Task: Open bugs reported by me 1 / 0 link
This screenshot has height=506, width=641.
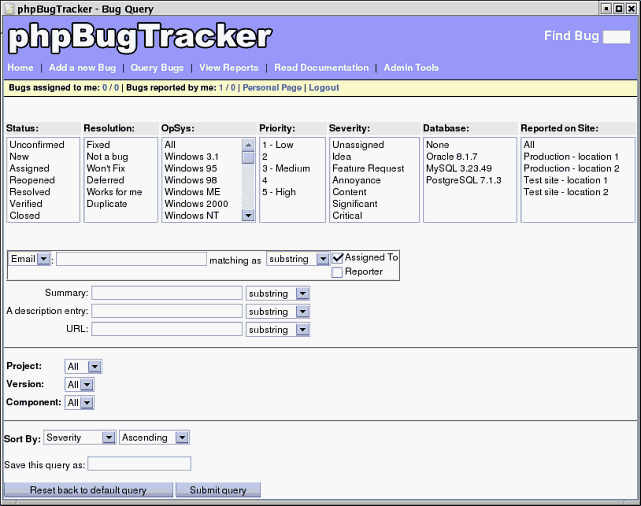Action: pyautogui.click(x=227, y=88)
